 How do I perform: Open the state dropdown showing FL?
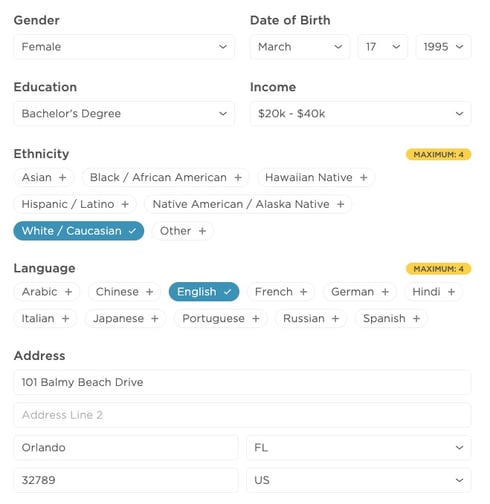tap(359, 448)
